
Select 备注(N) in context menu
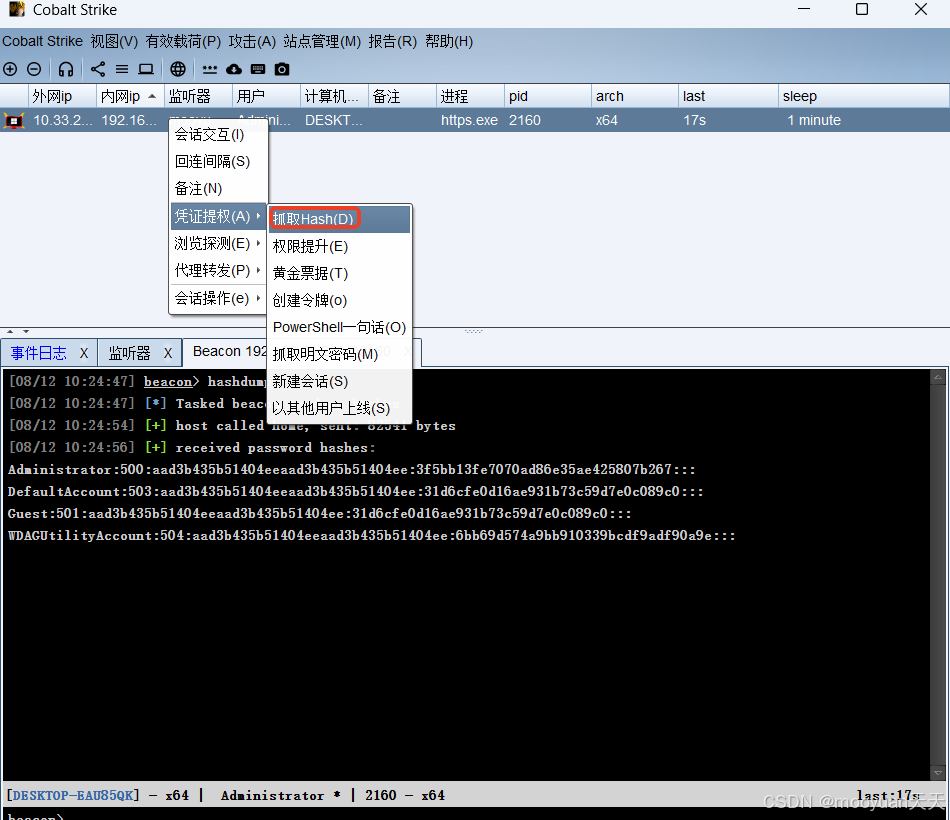pyautogui.click(x=218, y=189)
